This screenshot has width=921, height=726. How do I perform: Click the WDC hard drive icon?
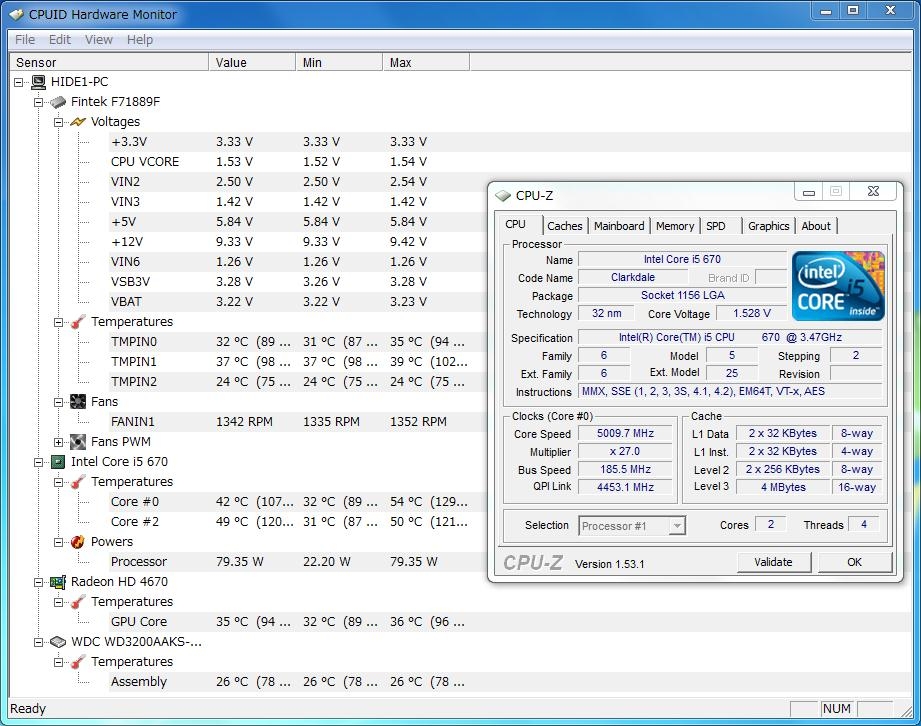(x=59, y=642)
